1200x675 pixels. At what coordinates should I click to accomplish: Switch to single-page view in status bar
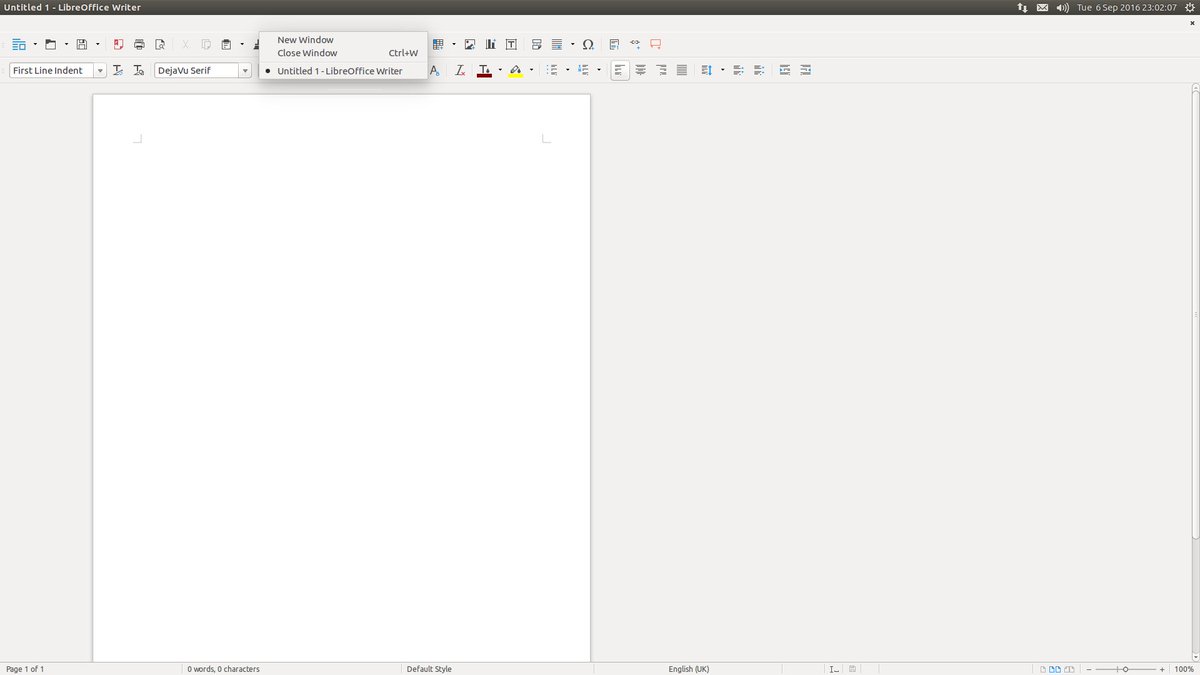point(1043,669)
